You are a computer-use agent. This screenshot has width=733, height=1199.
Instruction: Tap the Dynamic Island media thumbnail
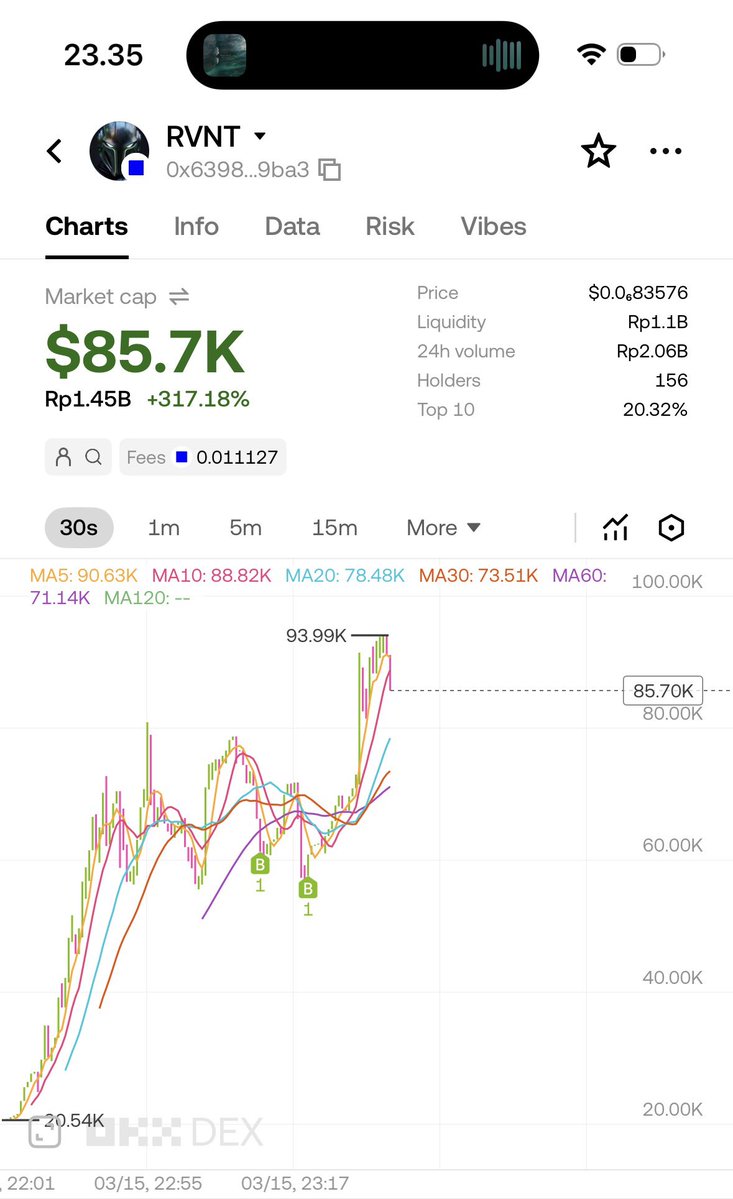(x=225, y=55)
